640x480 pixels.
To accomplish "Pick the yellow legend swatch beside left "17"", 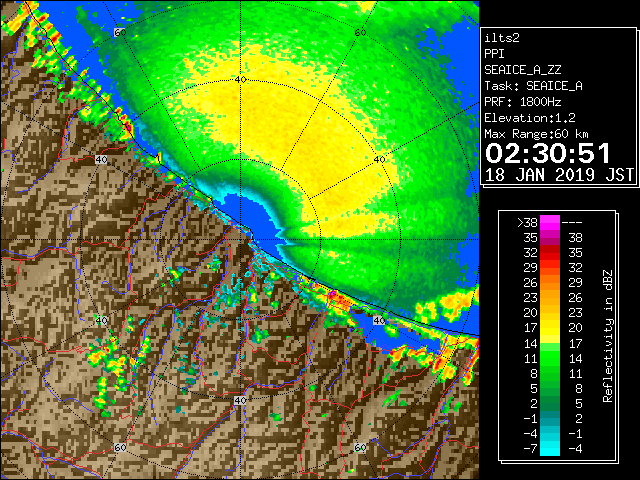I will click(x=550, y=328).
